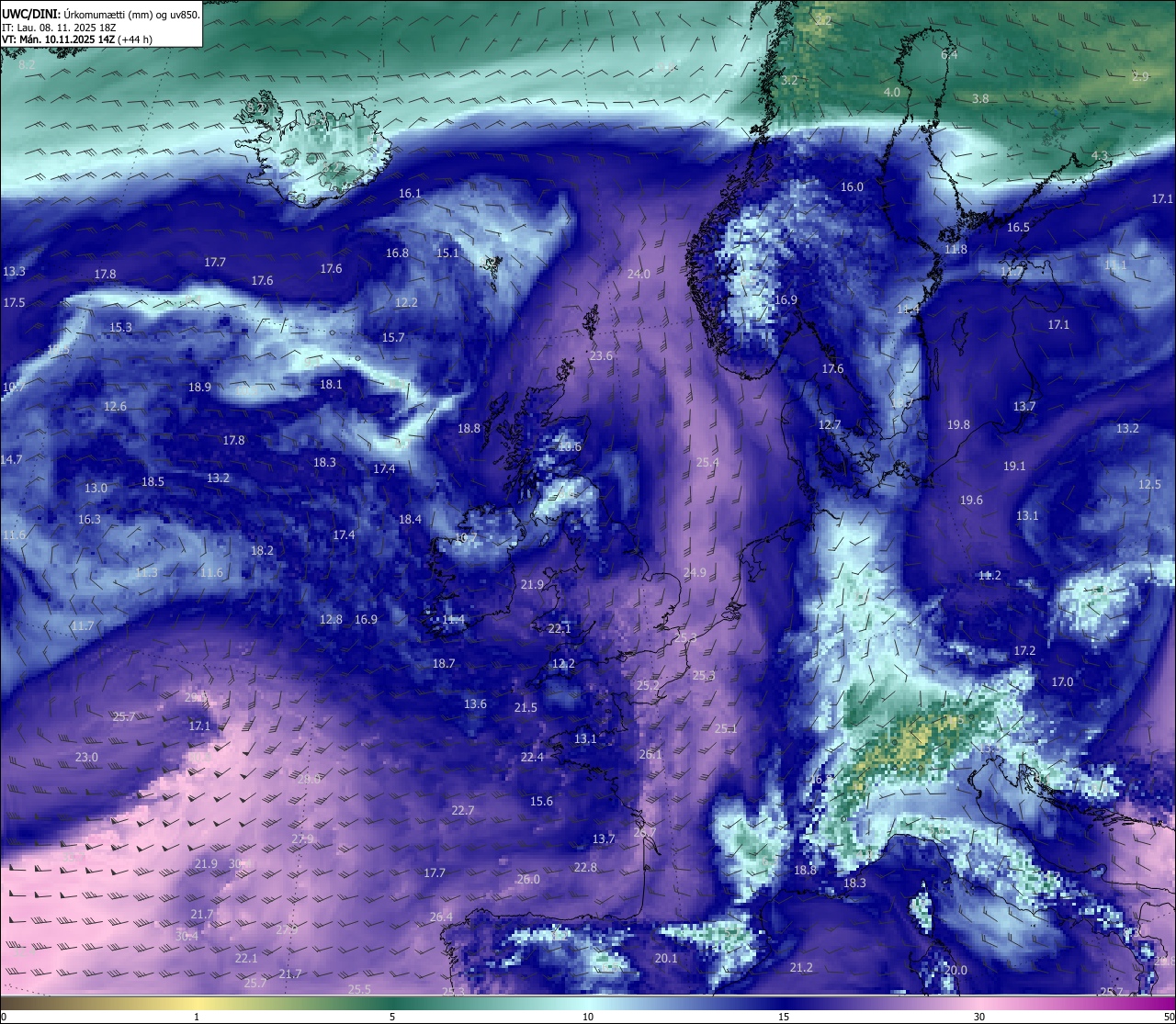This screenshot has height=1024, width=1176.
Task: Click the 22.4 value on the map
Action: [532, 757]
